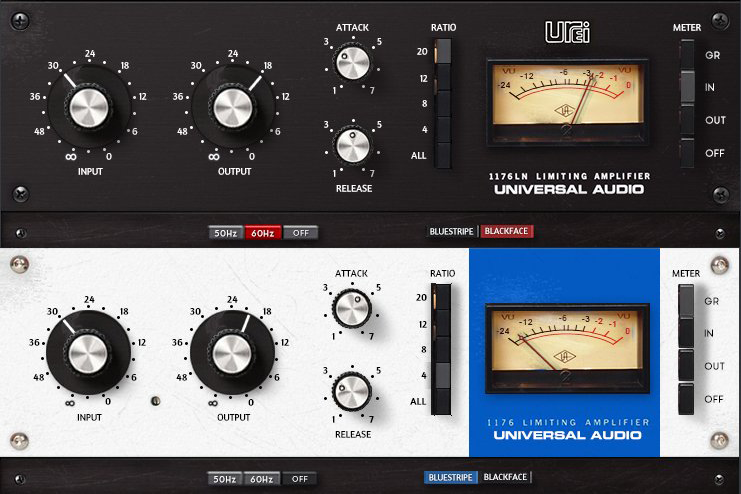
Task: Adjust the Release knob on the black 1176LN
Action: [x=353, y=146]
